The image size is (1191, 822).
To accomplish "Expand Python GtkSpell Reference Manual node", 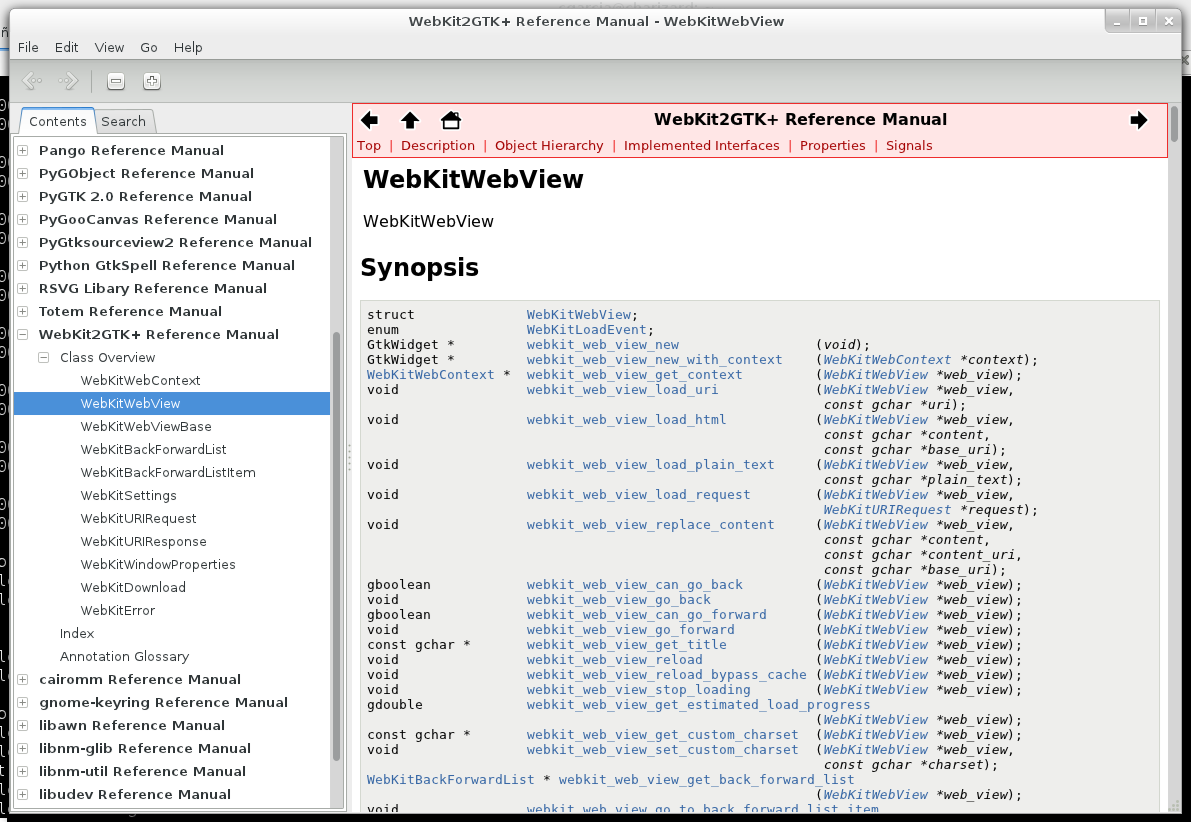I will coord(23,265).
